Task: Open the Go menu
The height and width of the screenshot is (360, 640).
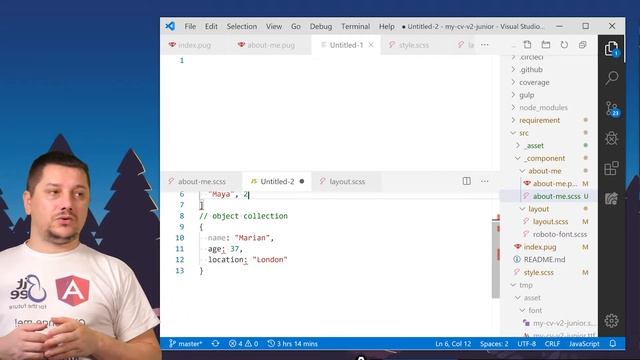Action: tap(296, 26)
